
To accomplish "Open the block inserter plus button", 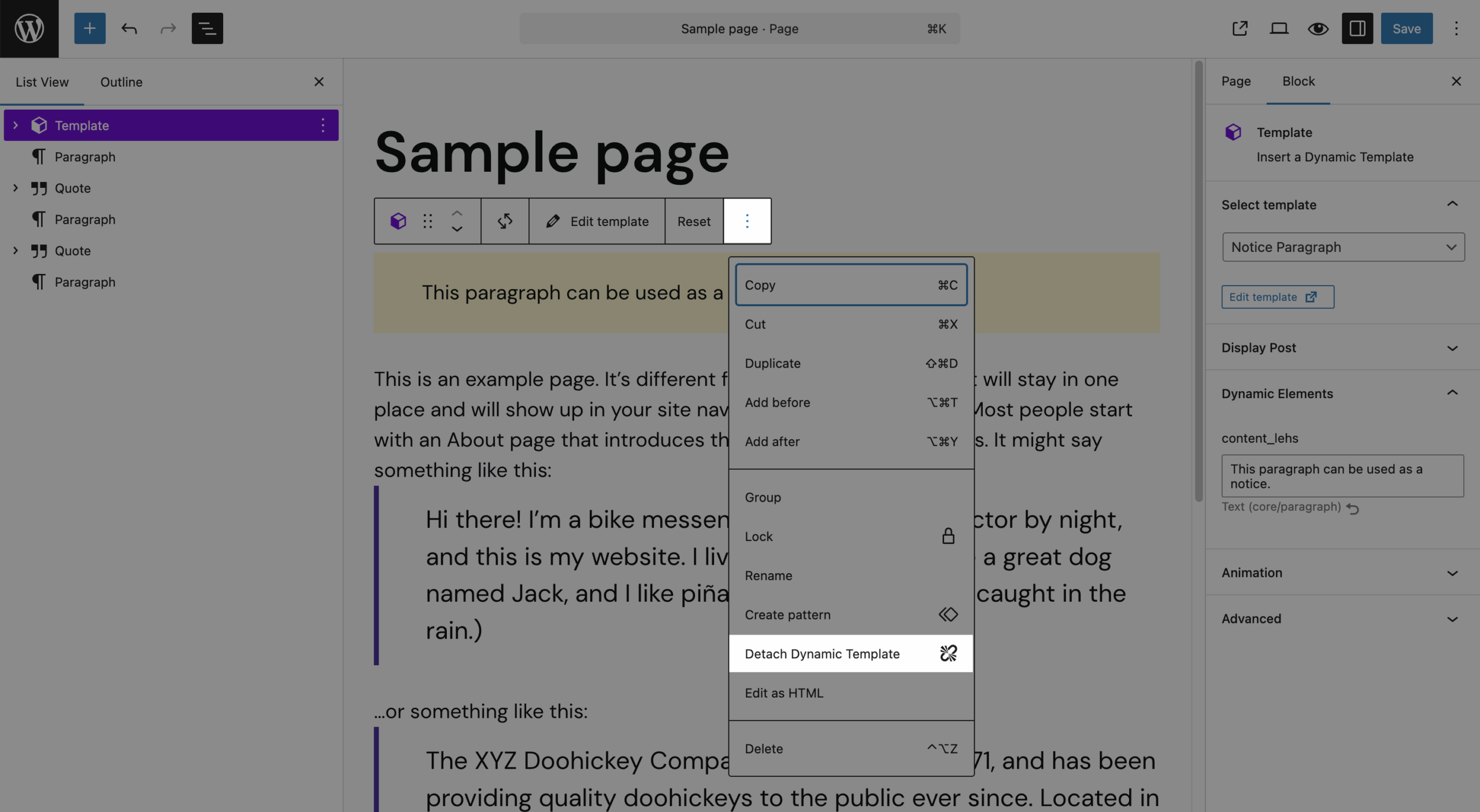I will click(90, 28).
